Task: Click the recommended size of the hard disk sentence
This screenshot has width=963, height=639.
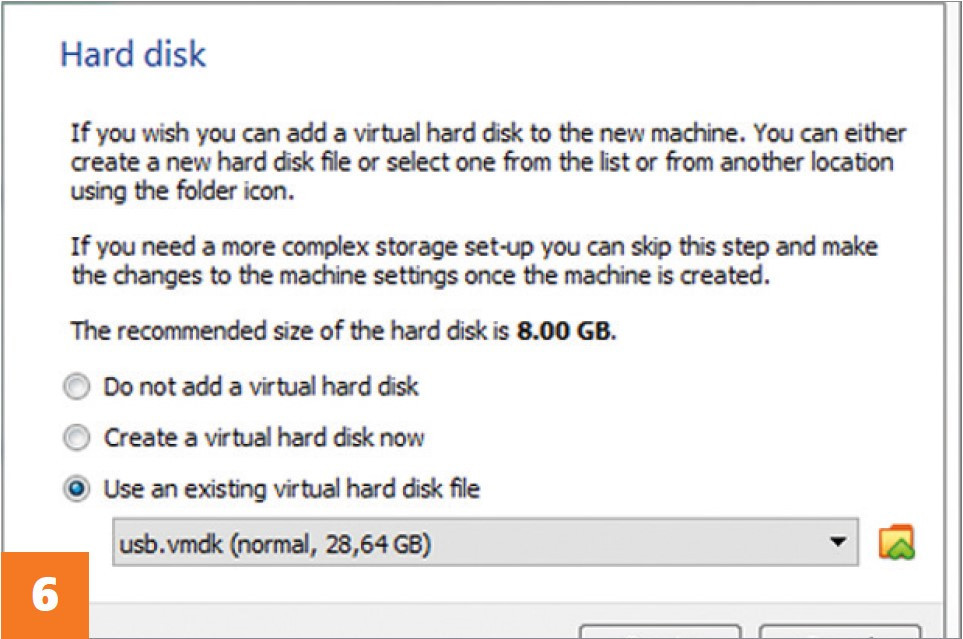Action: [x=343, y=331]
